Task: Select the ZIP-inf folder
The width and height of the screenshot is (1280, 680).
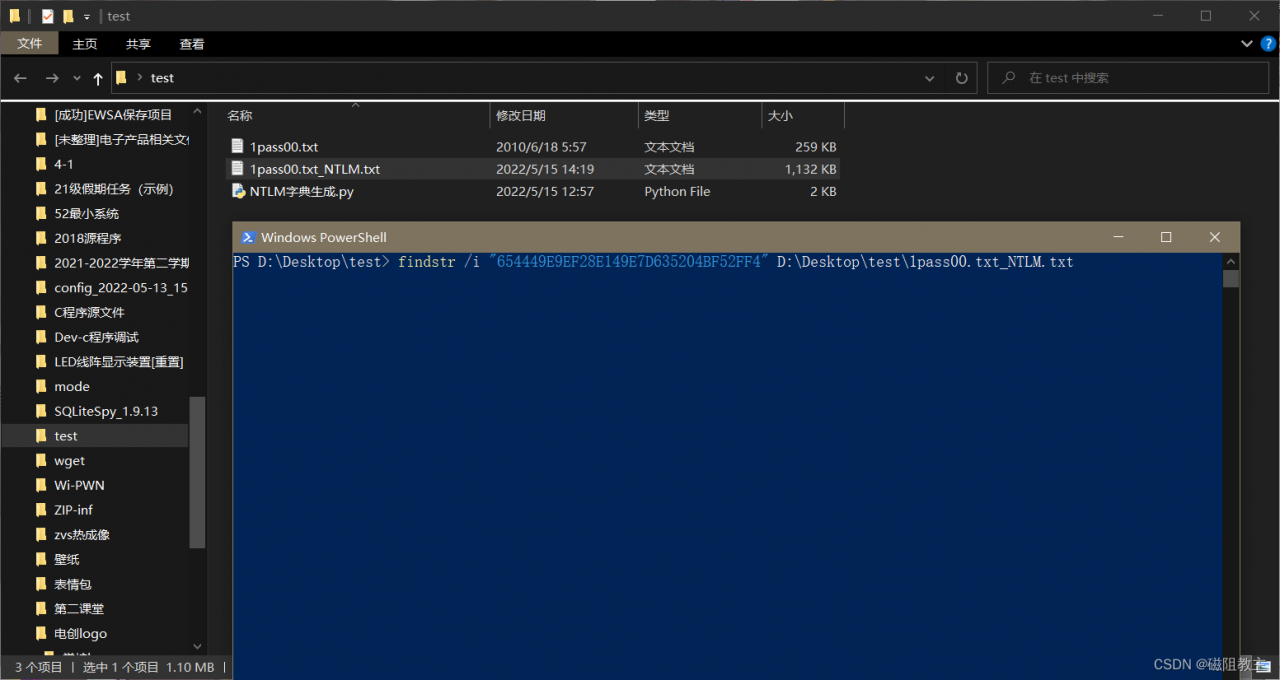Action: point(74,510)
